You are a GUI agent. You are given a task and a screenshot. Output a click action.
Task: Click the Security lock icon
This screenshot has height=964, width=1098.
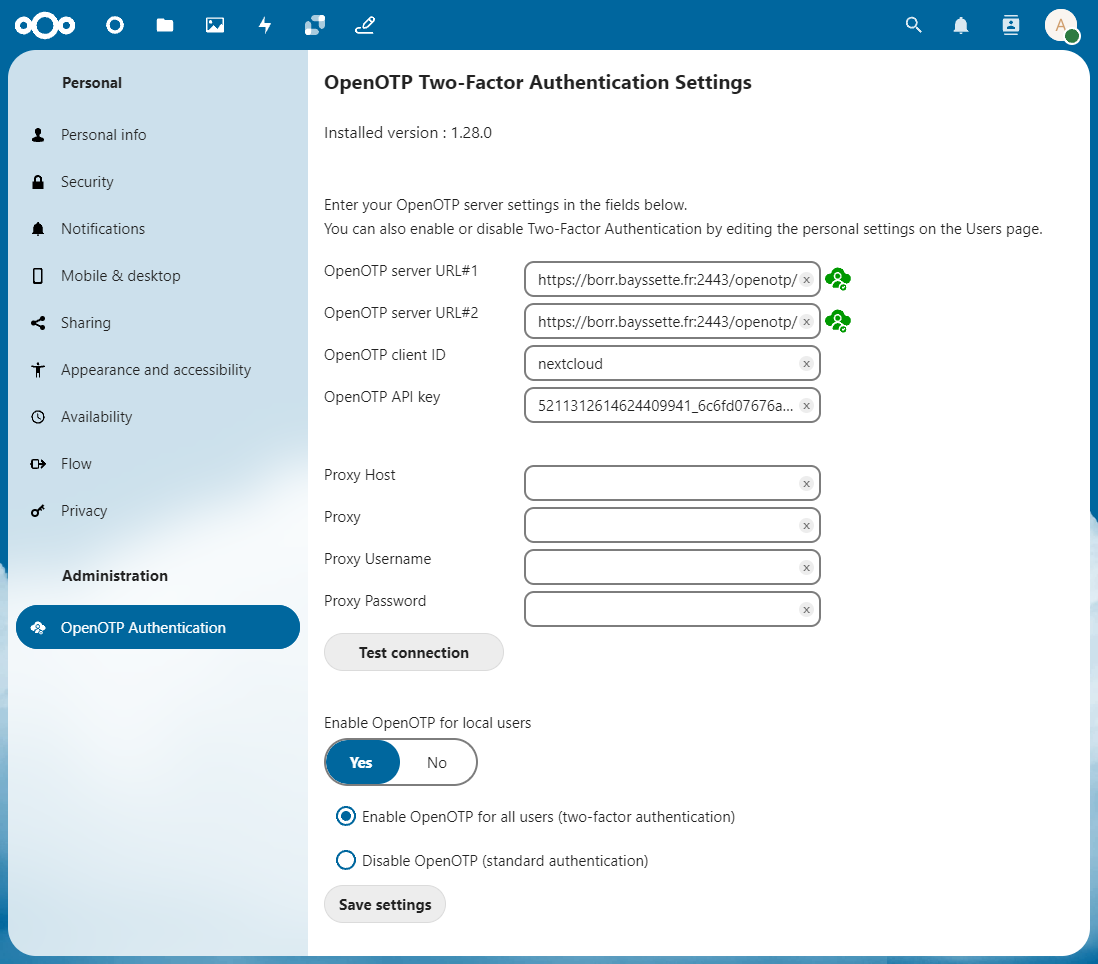pos(38,181)
